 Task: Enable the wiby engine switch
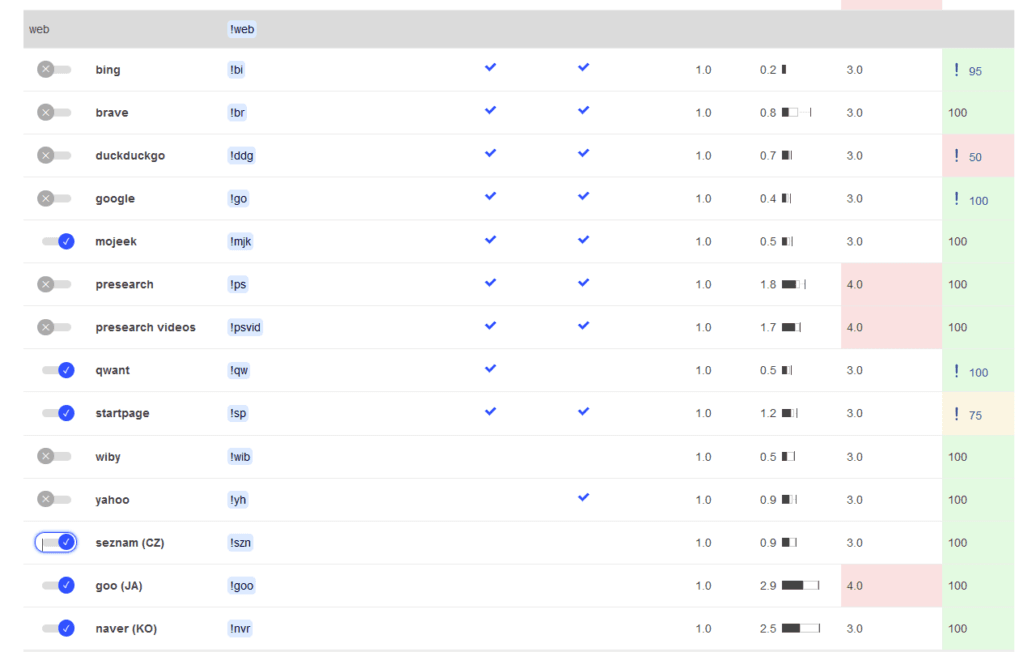point(54,456)
